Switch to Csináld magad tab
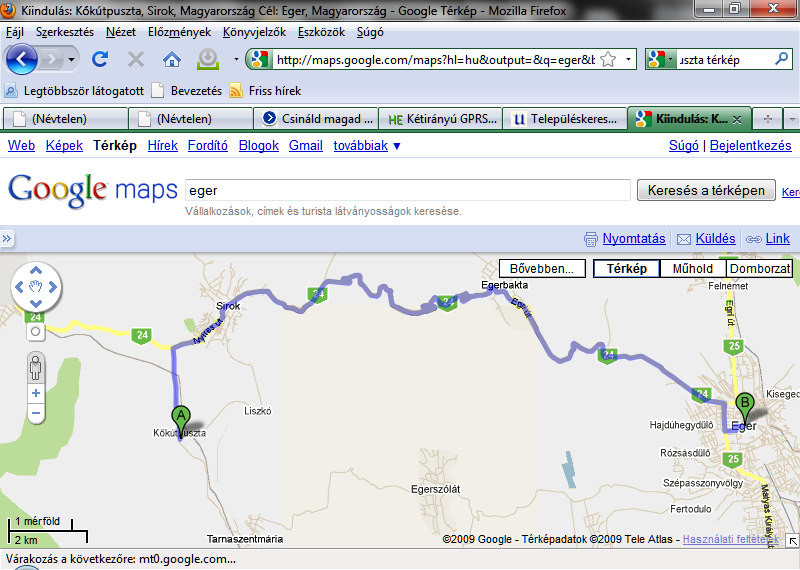Viewport: 800px width, 570px height. [316, 119]
